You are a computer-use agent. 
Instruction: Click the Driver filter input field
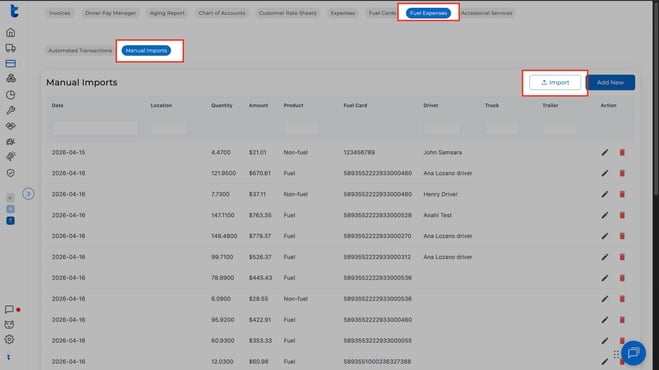(442, 128)
